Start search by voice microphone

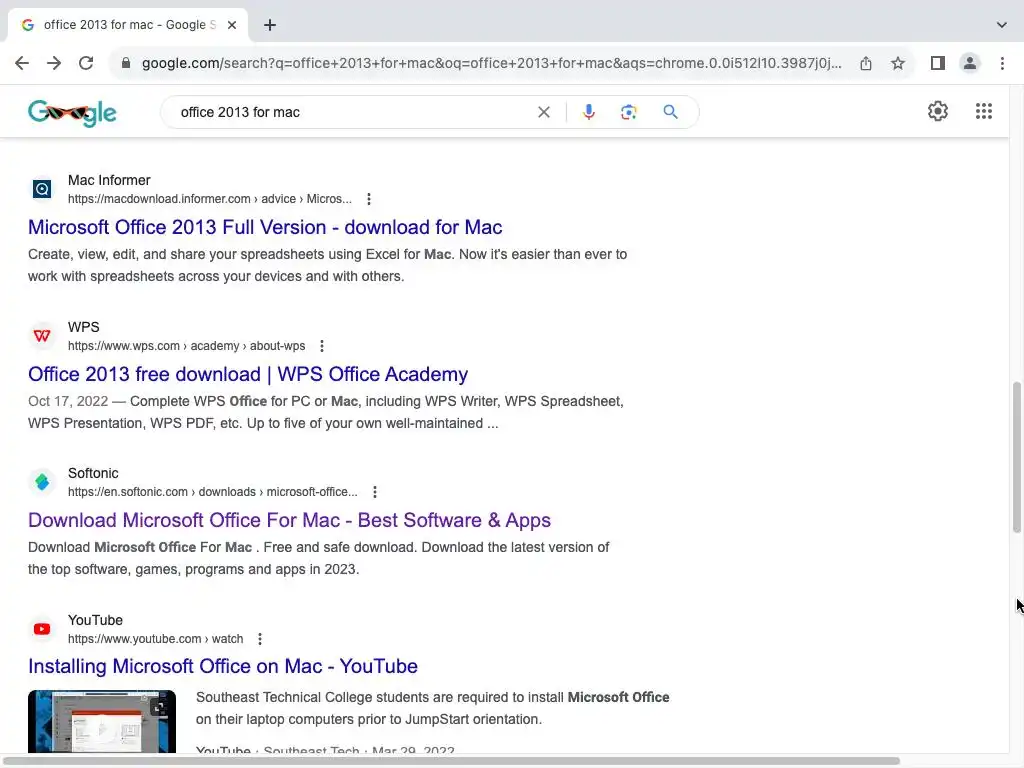coord(588,112)
